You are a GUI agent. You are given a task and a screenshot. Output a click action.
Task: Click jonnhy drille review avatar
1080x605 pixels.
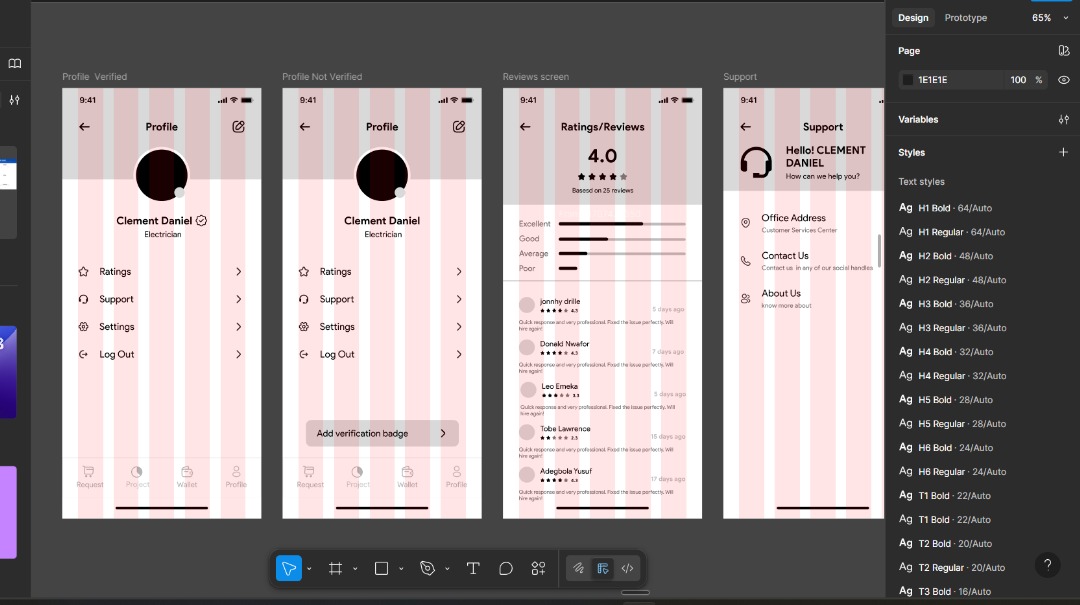click(x=527, y=305)
